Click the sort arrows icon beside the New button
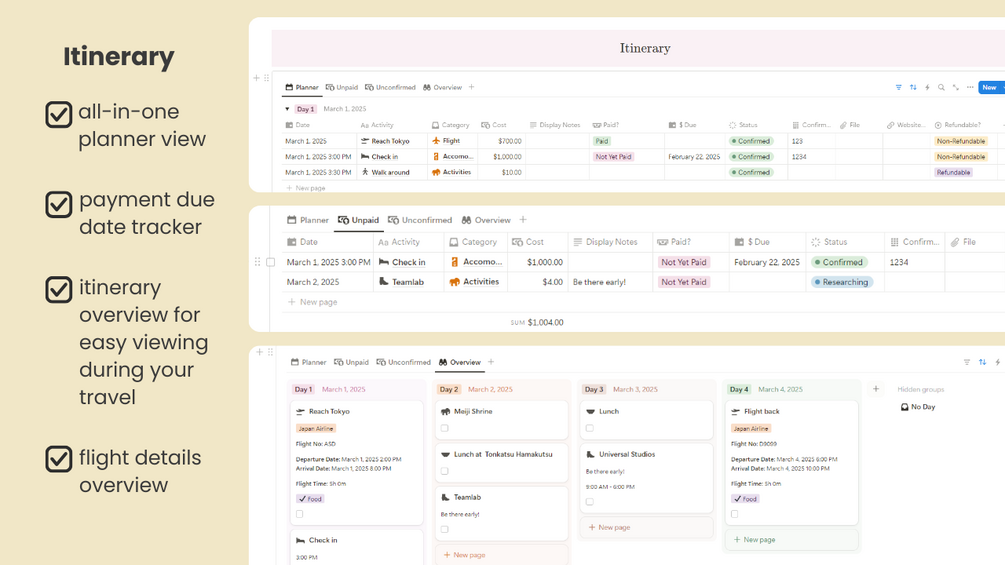This screenshot has height=565, width=1005. [x=913, y=87]
